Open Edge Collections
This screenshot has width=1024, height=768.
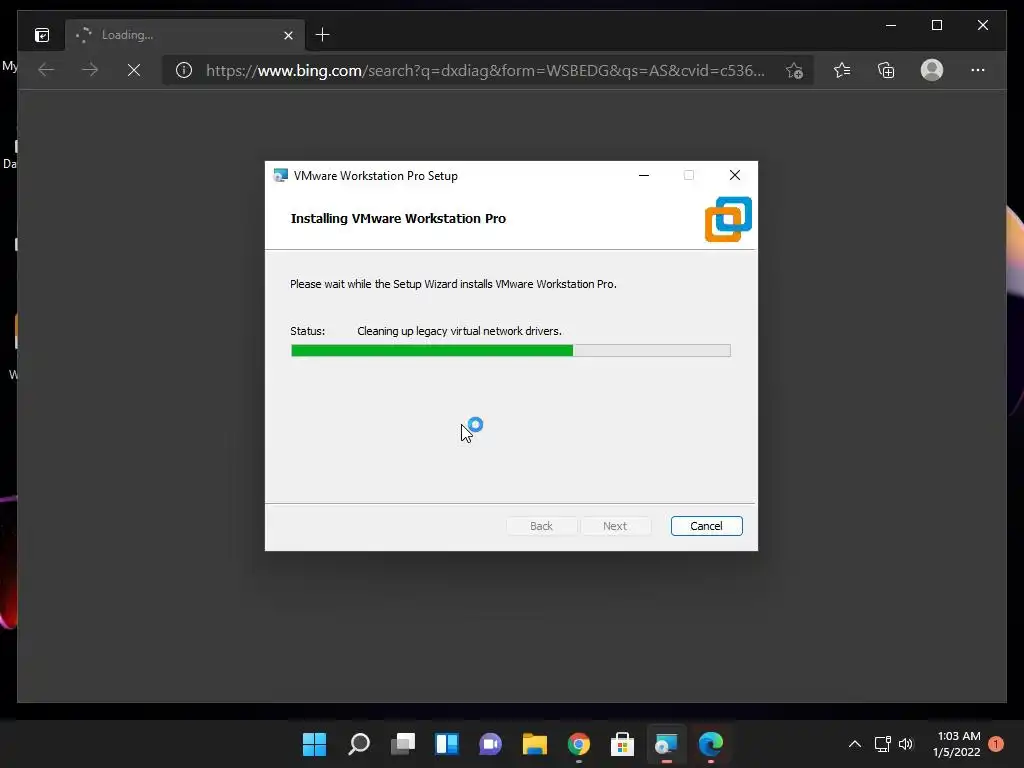(886, 70)
